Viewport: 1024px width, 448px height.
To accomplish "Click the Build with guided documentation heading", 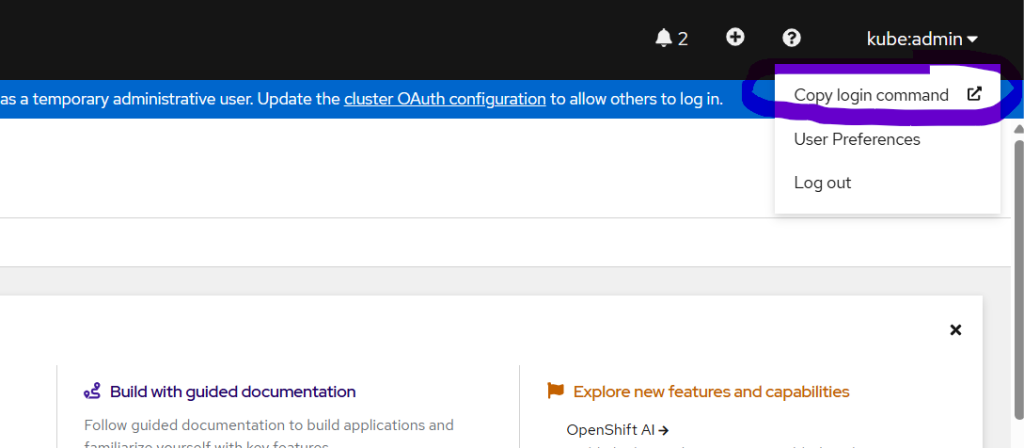I will click(x=233, y=392).
